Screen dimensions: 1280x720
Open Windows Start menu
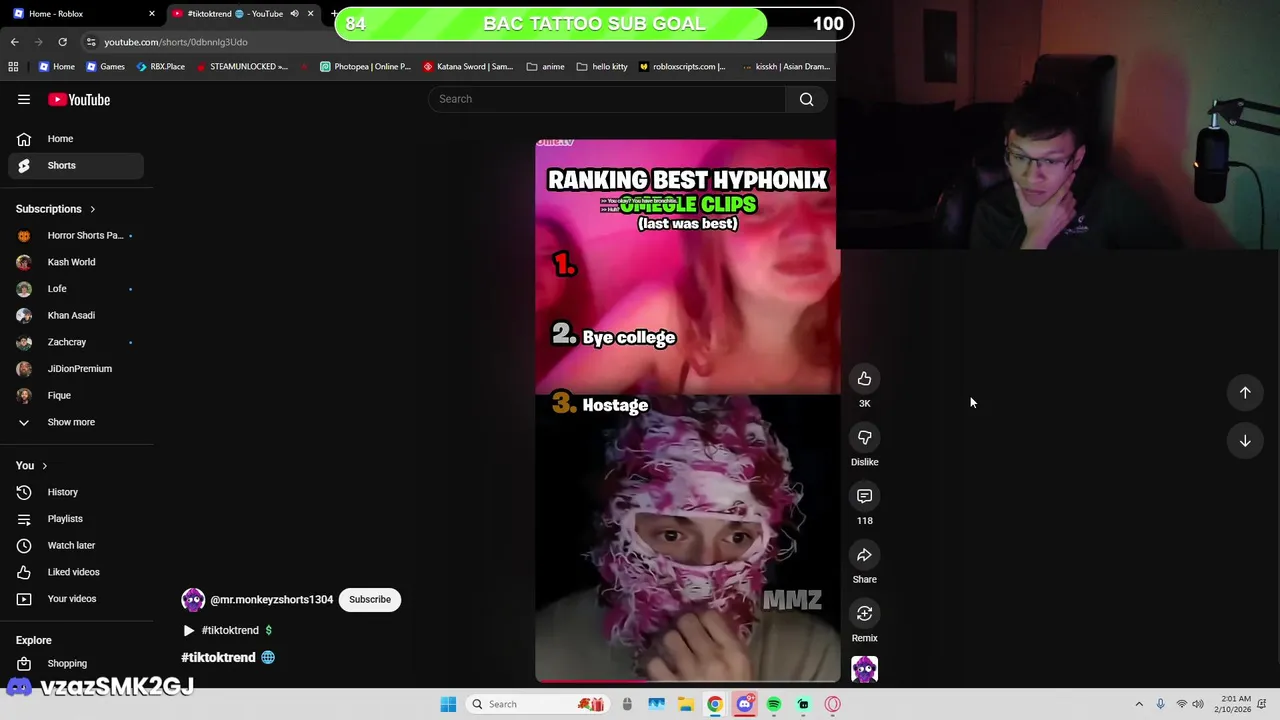(x=448, y=704)
